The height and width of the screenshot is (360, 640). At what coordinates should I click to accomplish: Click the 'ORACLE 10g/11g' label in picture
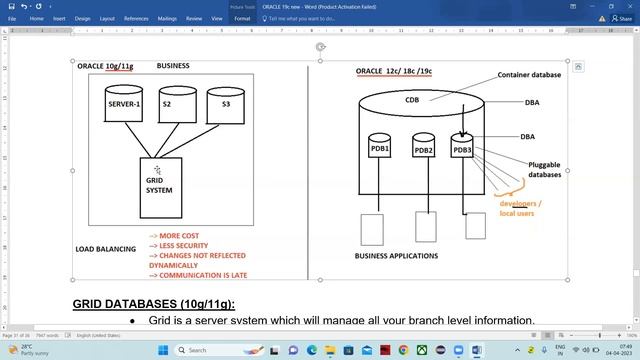105,66
